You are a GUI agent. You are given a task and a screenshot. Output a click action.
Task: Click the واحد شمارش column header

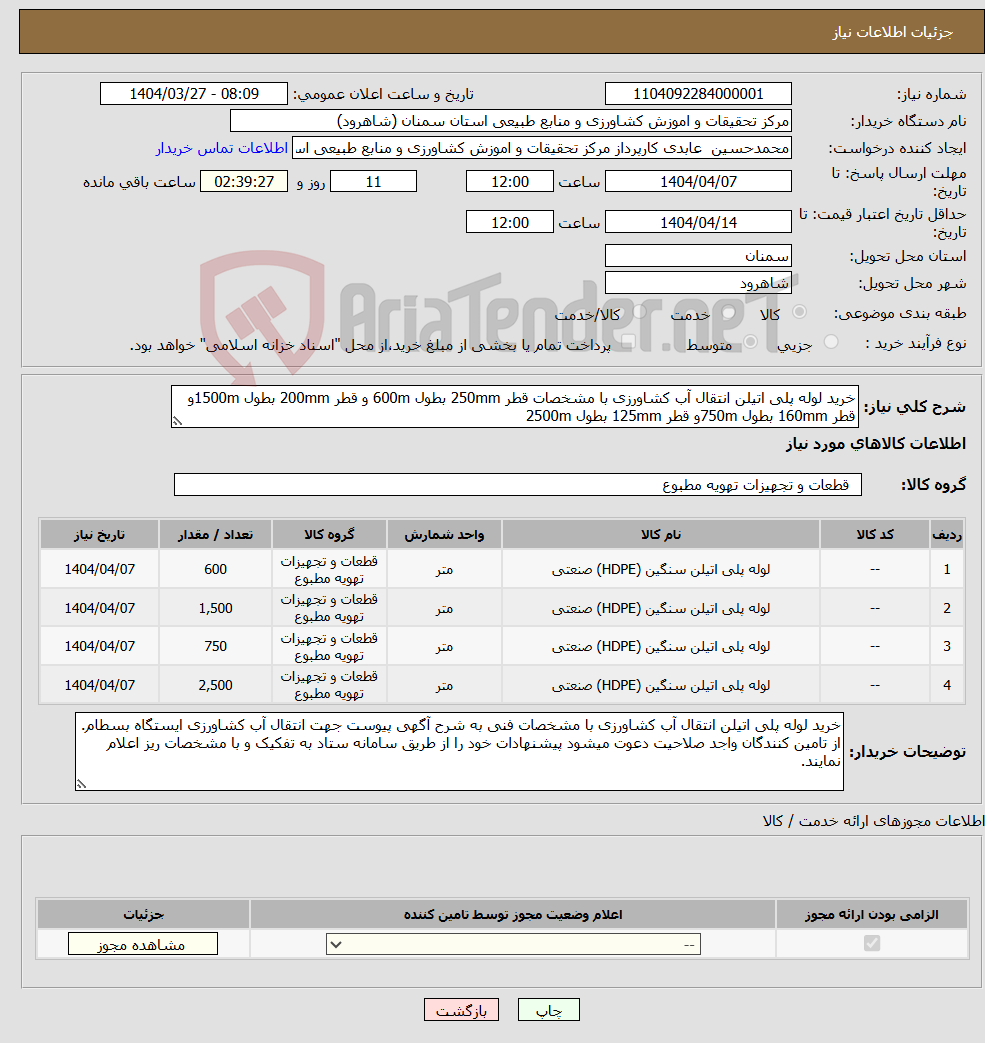tap(444, 535)
